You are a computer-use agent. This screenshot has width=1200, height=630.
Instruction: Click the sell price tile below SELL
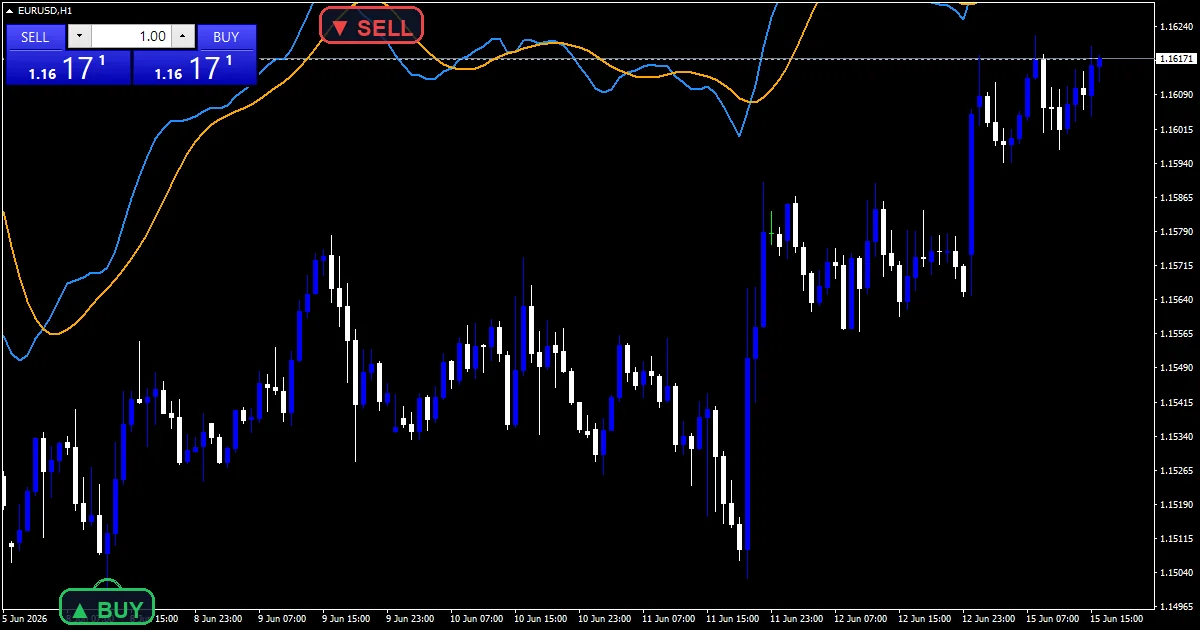tap(68, 68)
